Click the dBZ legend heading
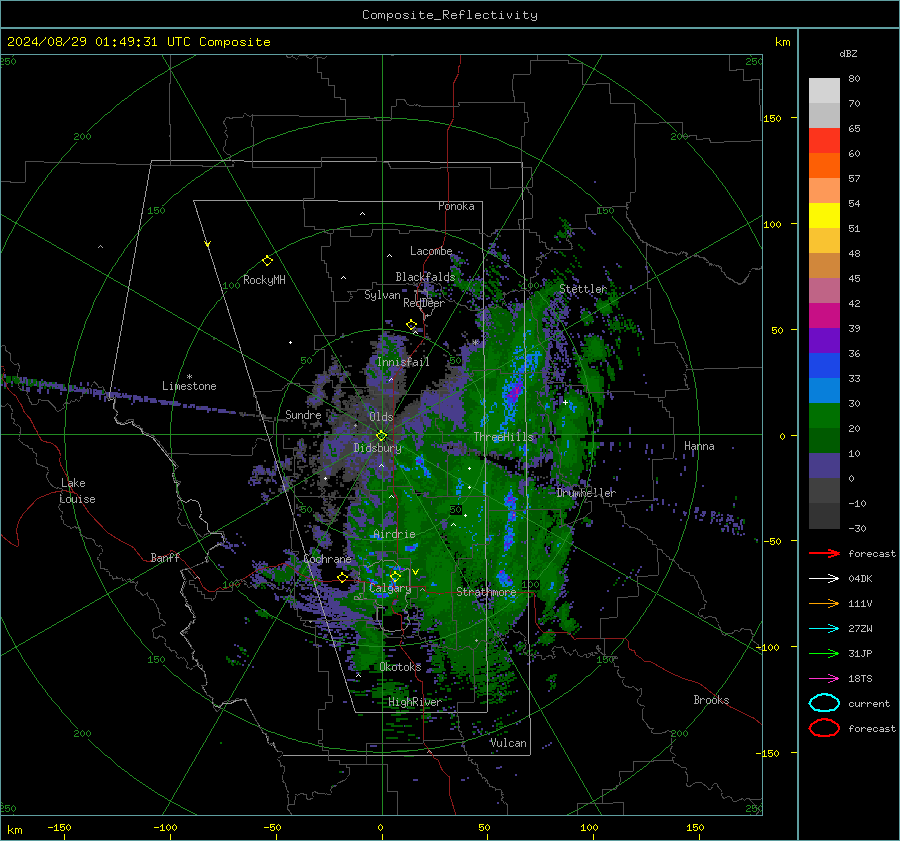 pos(848,54)
